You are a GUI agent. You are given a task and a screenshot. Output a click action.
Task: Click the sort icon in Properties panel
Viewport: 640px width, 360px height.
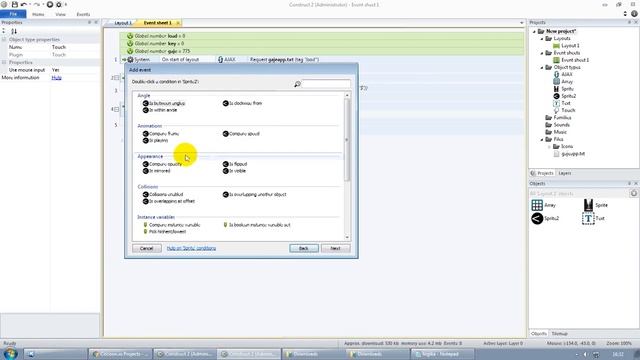[x=14, y=31]
